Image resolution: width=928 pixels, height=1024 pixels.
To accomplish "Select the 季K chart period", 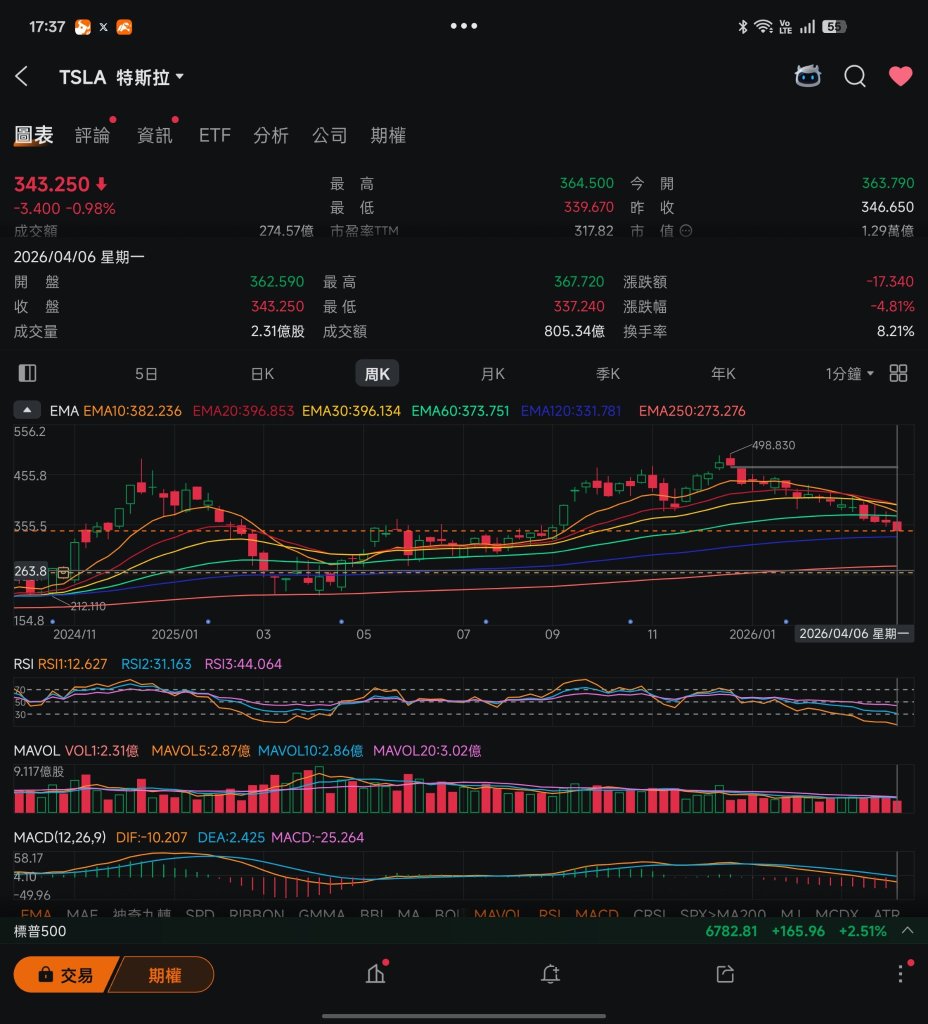I will [x=608, y=374].
